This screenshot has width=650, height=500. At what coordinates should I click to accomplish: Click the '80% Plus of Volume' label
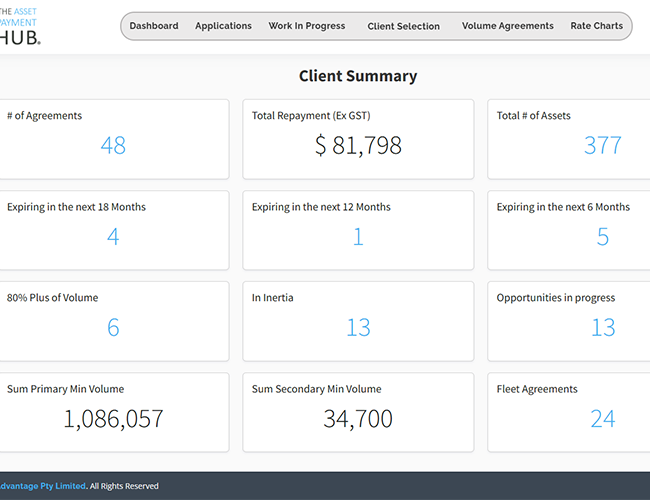tap(52, 298)
